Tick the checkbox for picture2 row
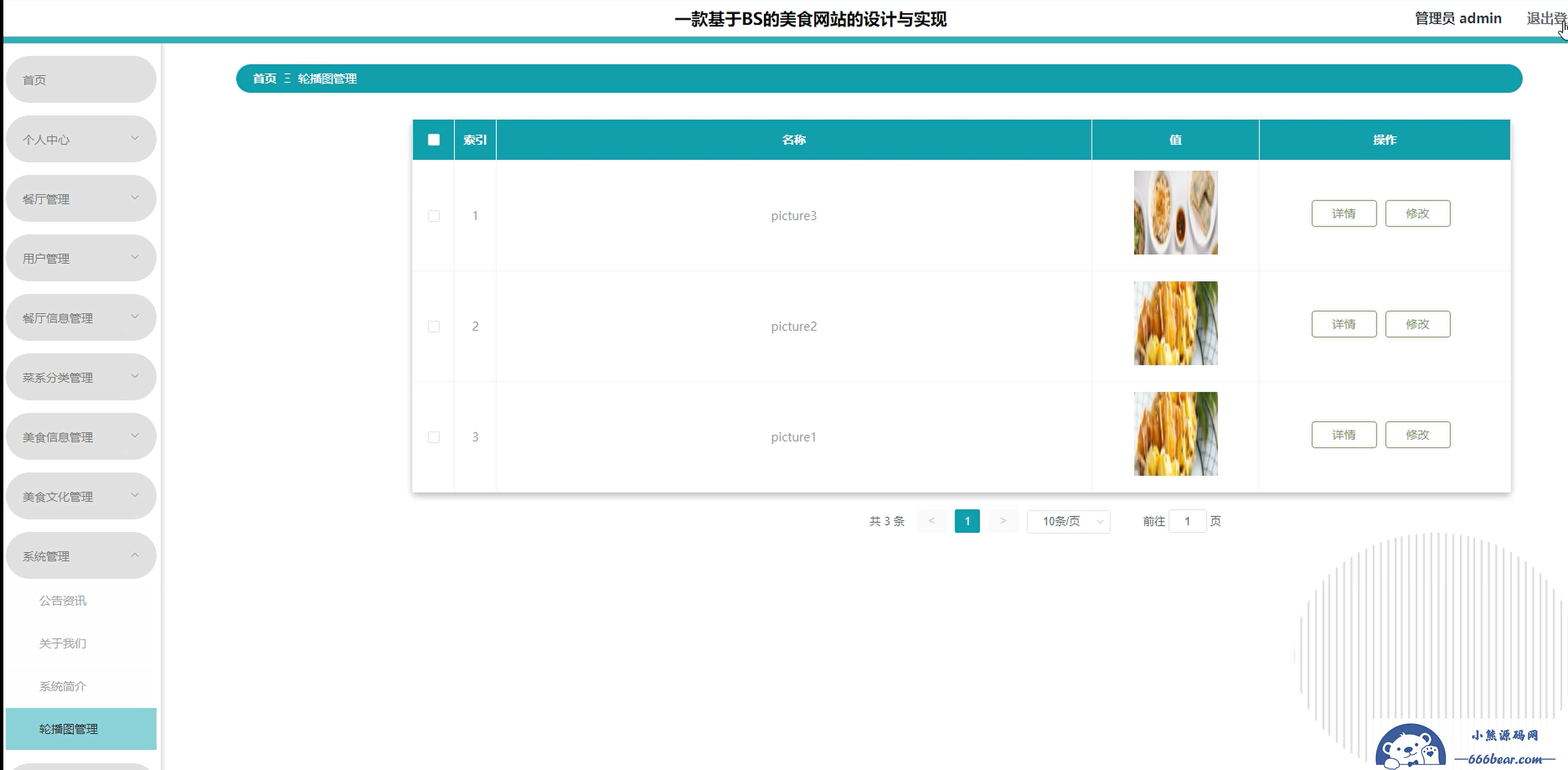 tap(433, 327)
